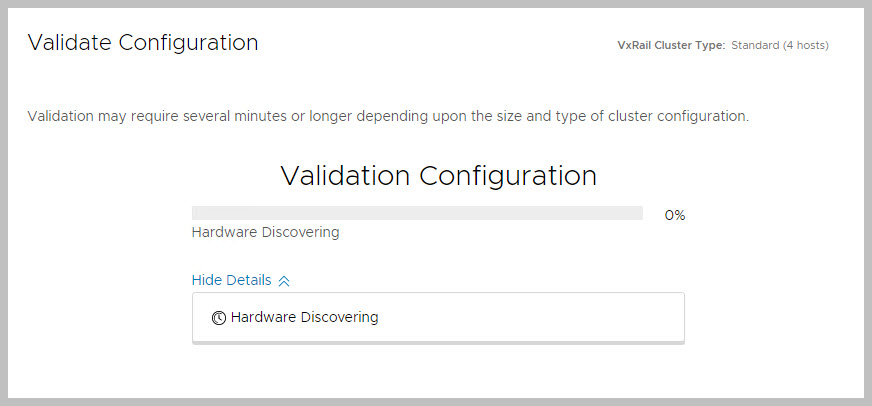The width and height of the screenshot is (872, 406).
Task: Click the validation time description sentence
Action: click(x=388, y=116)
